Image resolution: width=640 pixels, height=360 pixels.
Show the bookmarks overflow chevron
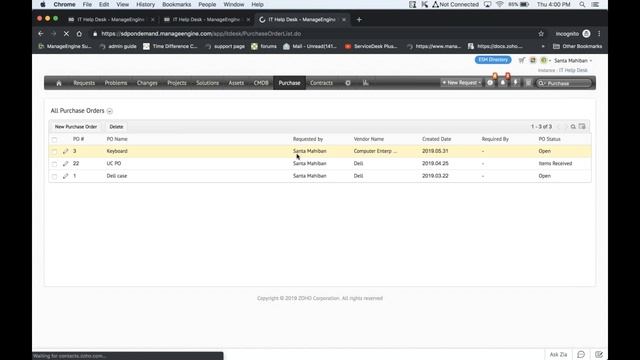point(543,47)
